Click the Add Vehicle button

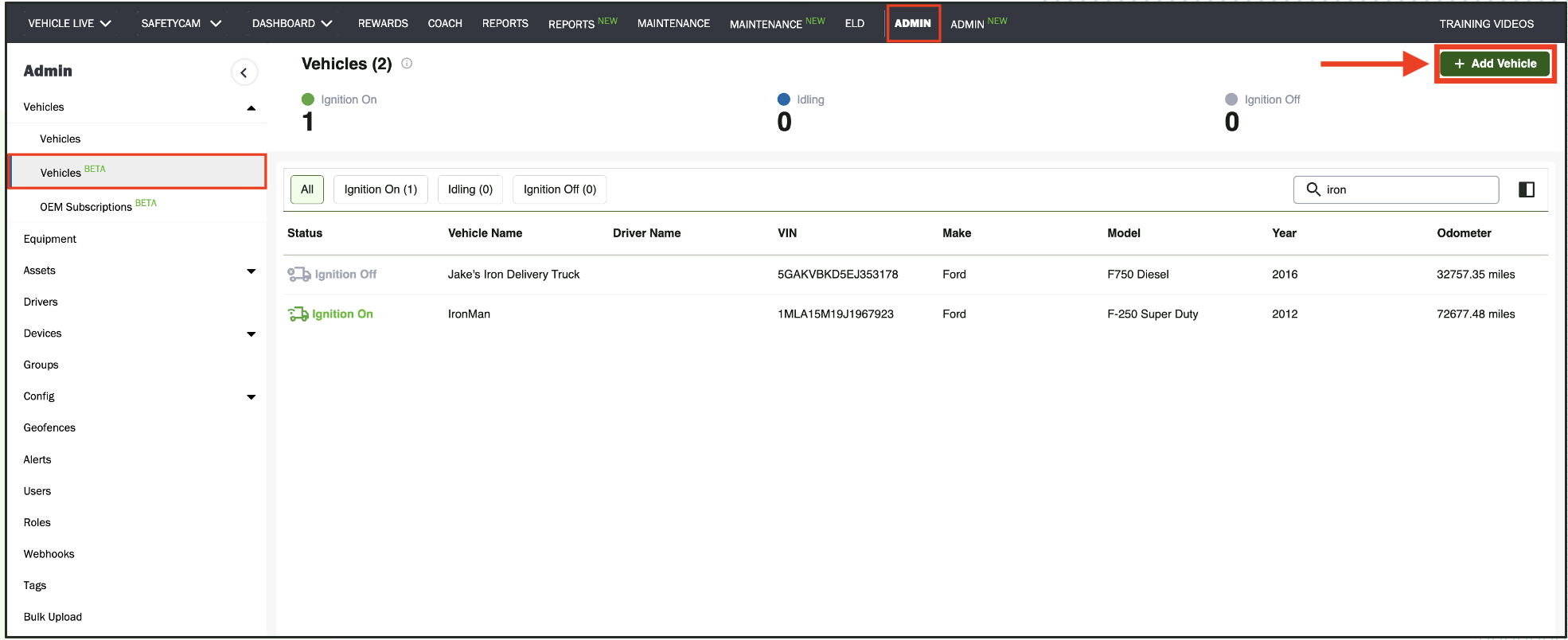pyautogui.click(x=1495, y=64)
